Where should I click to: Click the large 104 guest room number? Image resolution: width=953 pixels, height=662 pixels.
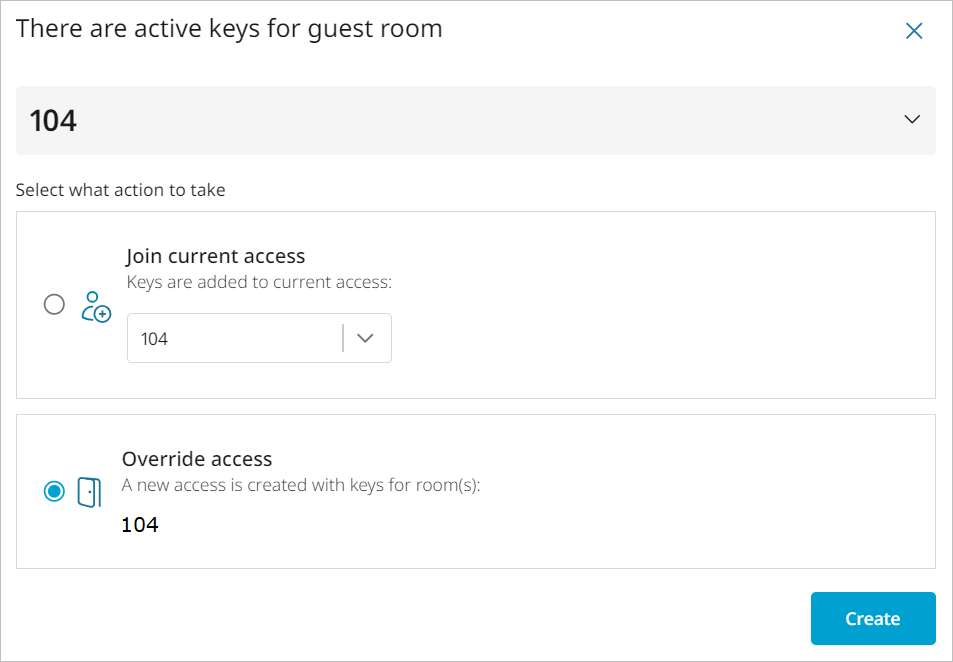click(x=54, y=121)
